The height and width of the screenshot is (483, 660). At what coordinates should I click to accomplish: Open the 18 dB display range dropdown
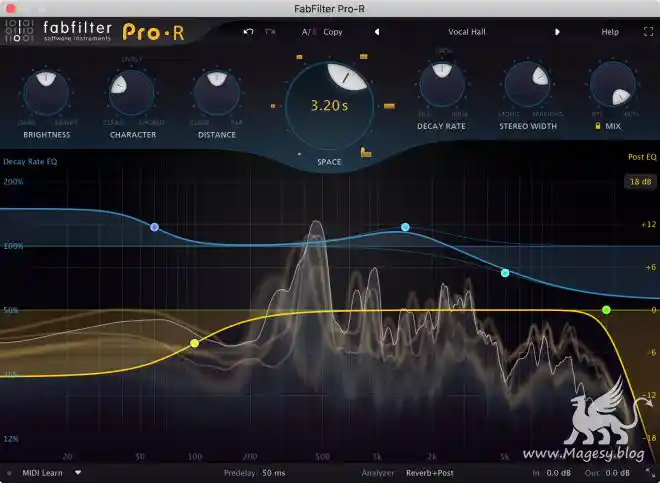[x=640, y=182]
